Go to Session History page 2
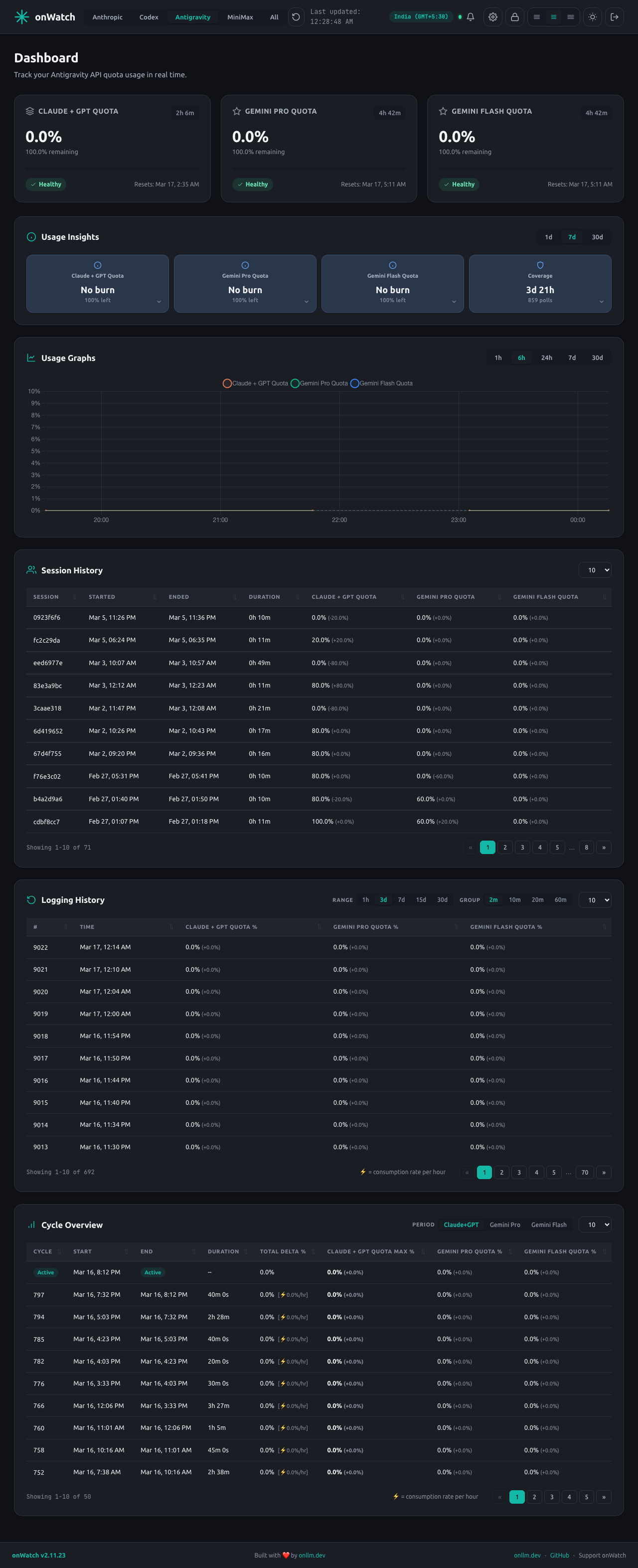 click(x=505, y=847)
